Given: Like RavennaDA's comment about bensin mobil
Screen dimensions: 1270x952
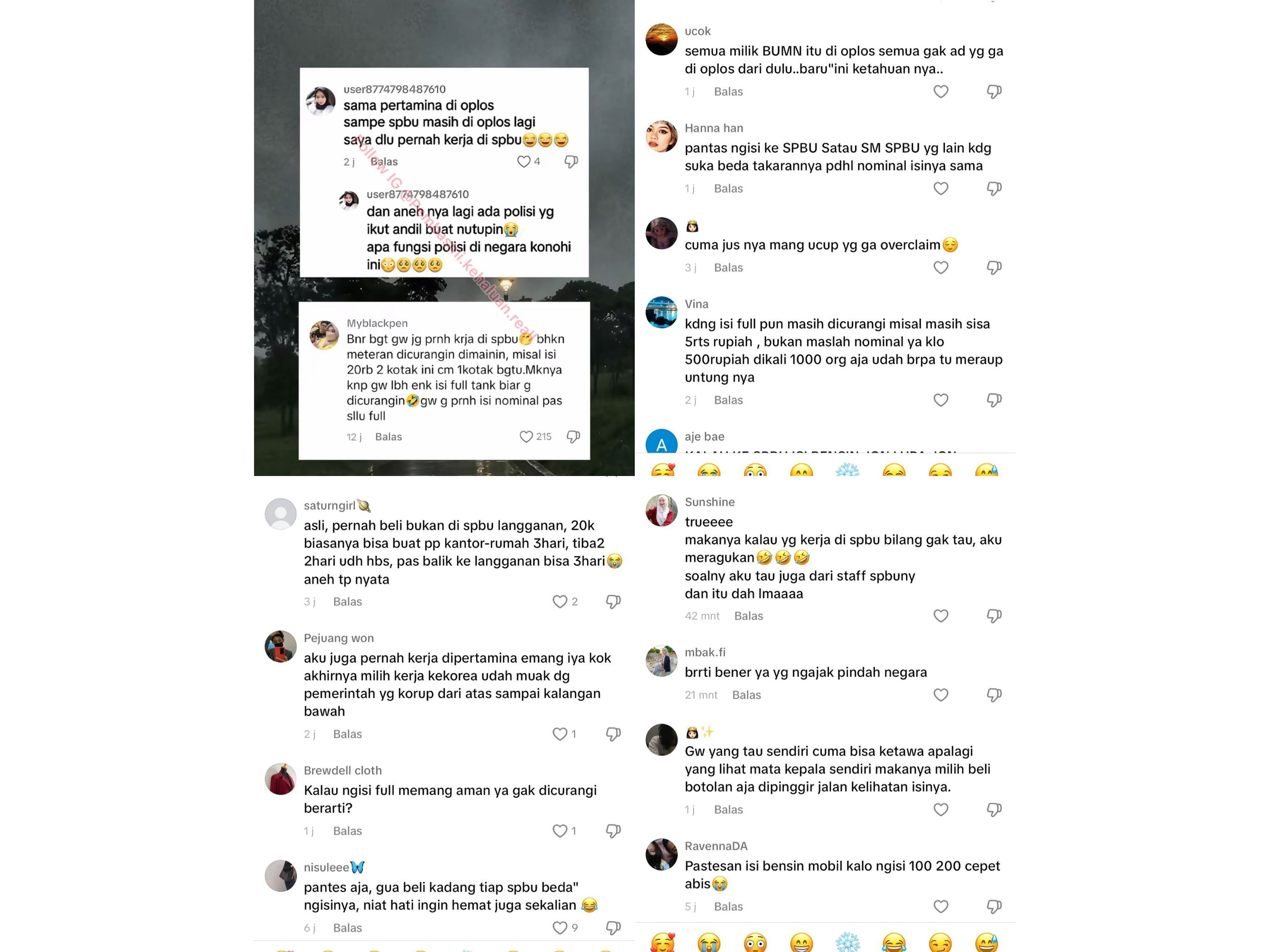Looking at the screenshot, I should pyautogui.click(x=940, y=907).
